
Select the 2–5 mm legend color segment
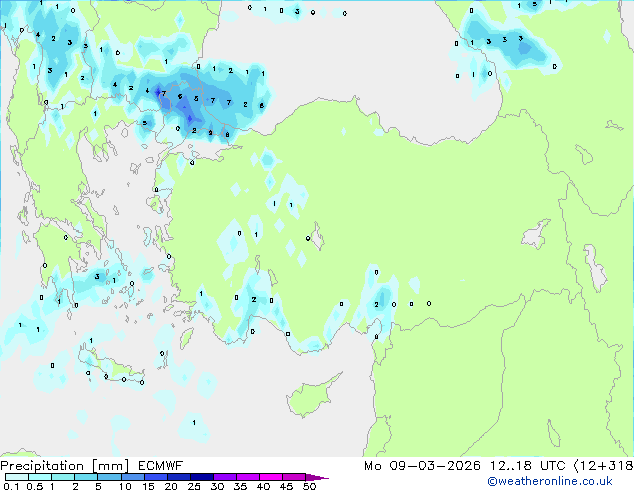pyautogui.click(x=86, y=477)
